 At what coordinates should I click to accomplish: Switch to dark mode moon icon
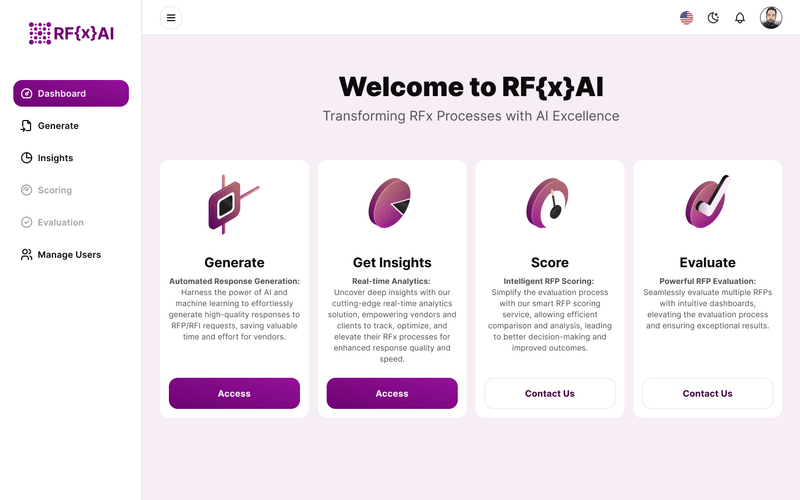[713, 18]
